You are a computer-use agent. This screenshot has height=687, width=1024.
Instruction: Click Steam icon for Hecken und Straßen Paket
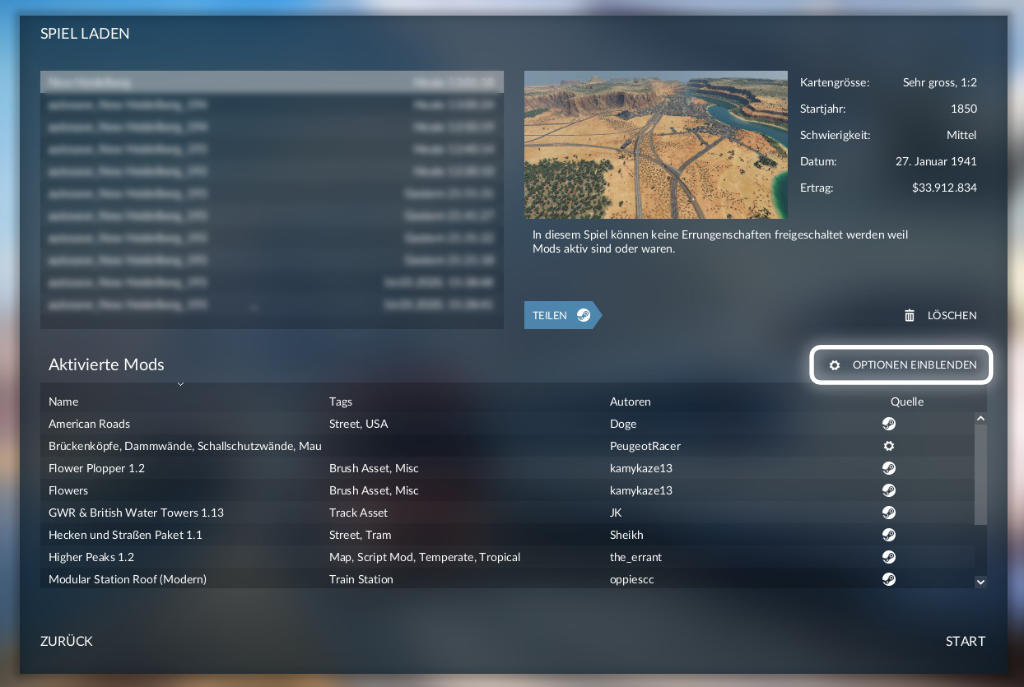pyautogui.click(x=888, y=535)
